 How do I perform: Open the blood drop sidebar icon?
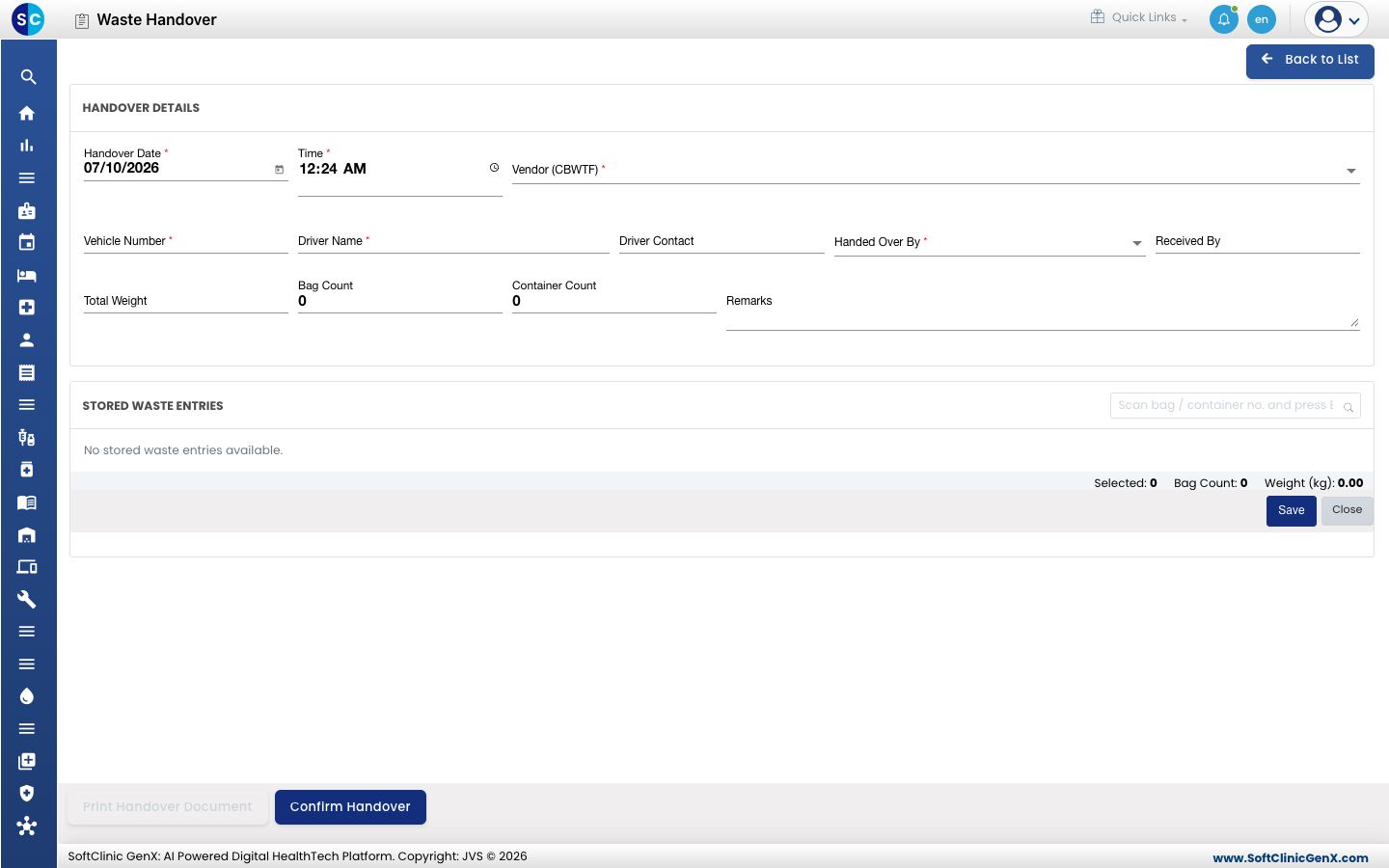tap(27, 696)
